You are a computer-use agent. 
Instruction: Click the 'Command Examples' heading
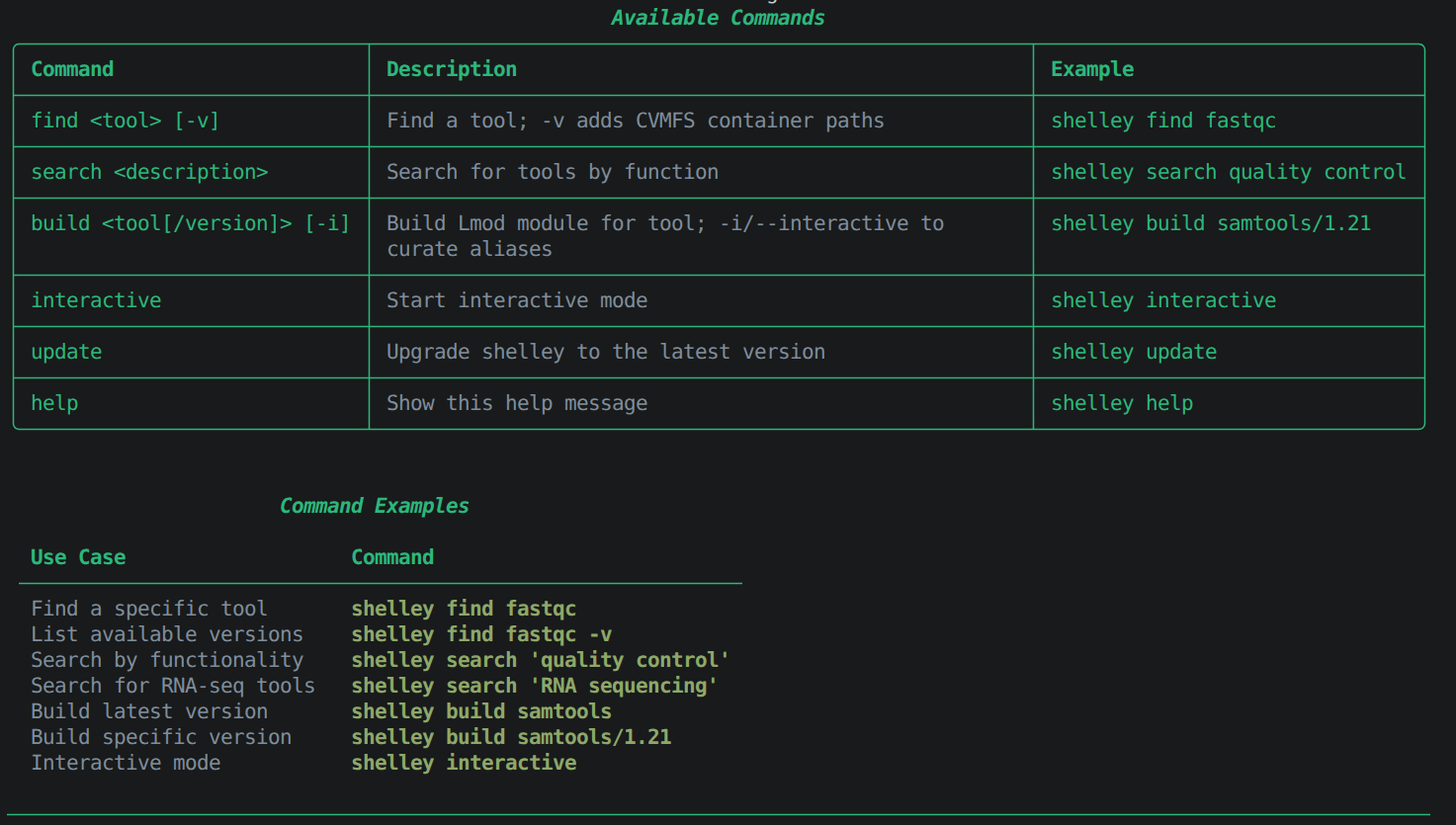[374, 506]
